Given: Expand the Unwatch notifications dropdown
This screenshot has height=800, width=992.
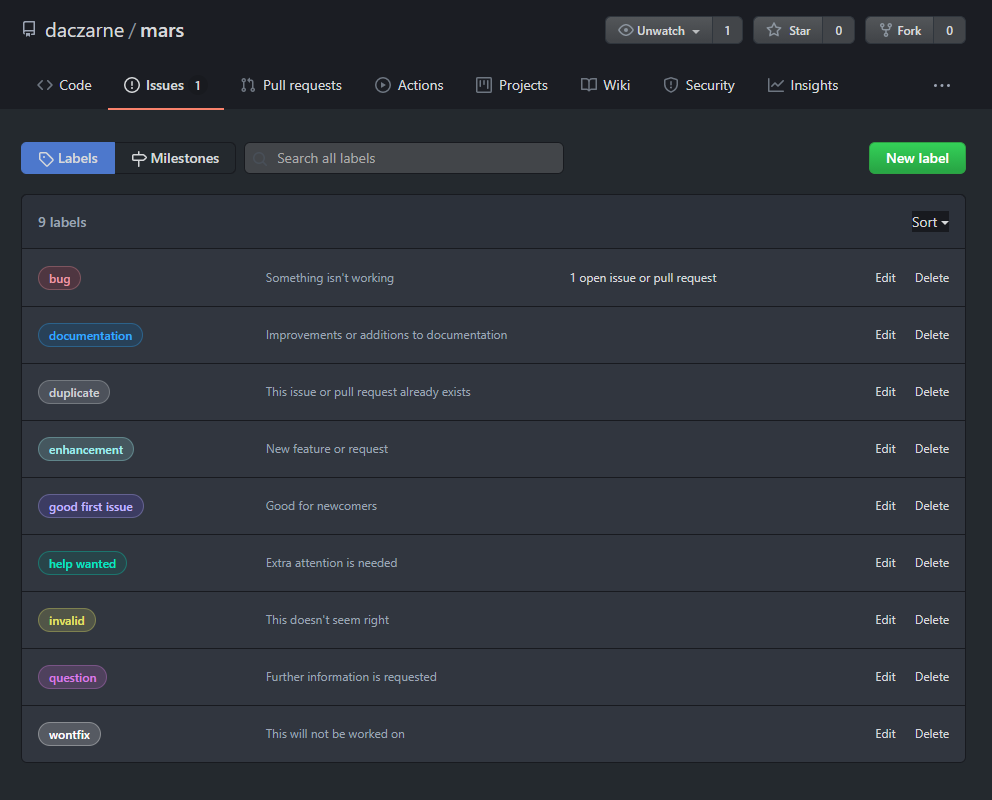Looking at the screenshot, I should coord(659,30).
